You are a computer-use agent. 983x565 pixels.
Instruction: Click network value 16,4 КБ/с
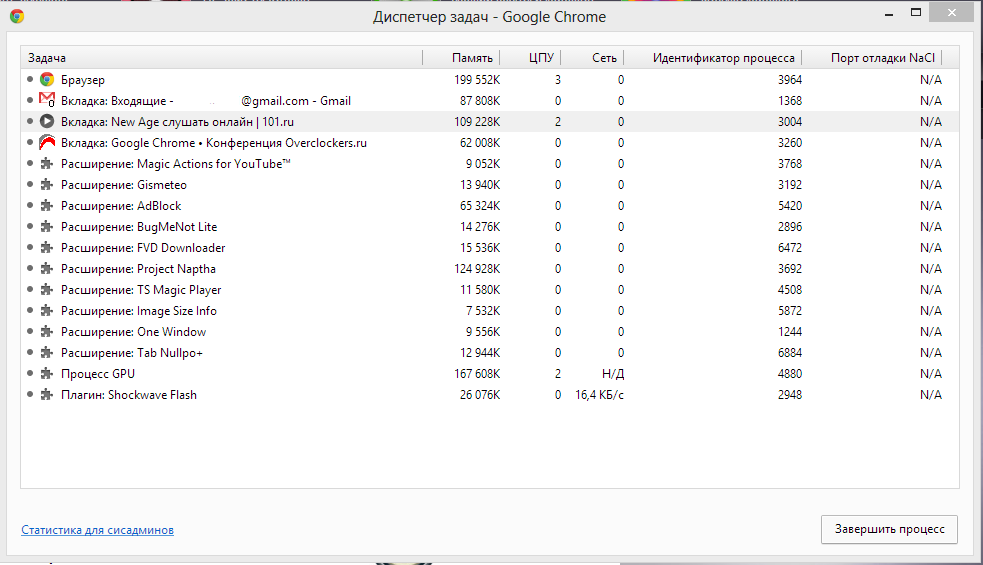[x=599, y=395]
